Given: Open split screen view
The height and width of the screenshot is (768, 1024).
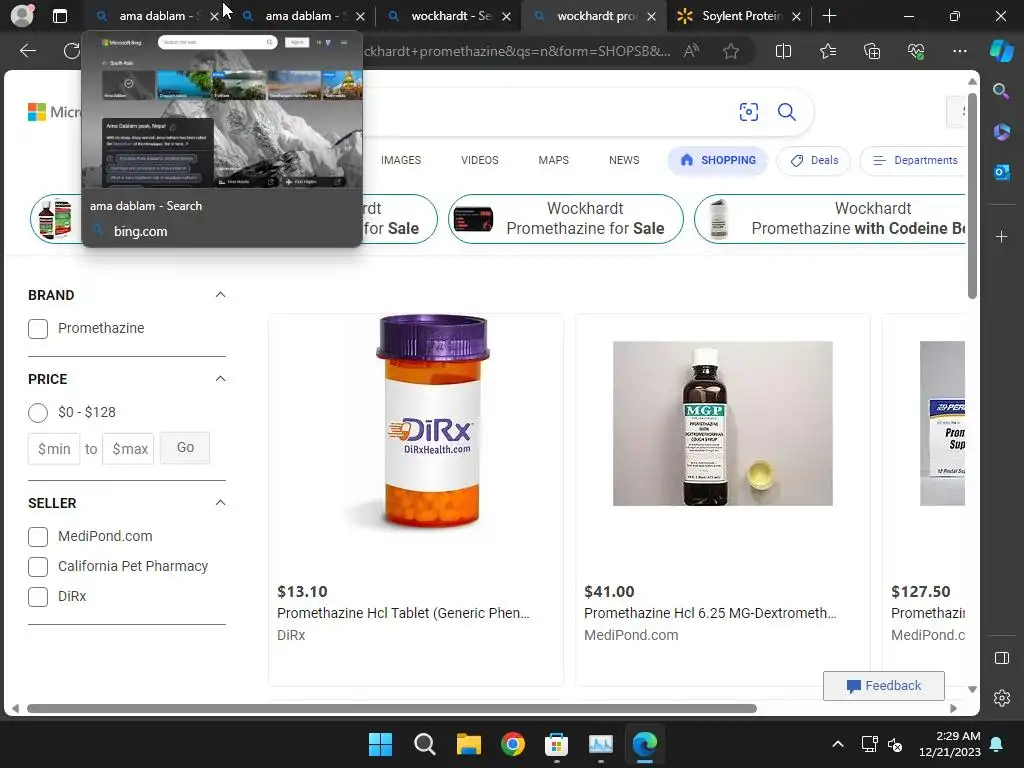Looking at the screenshot, I should 783,51.
